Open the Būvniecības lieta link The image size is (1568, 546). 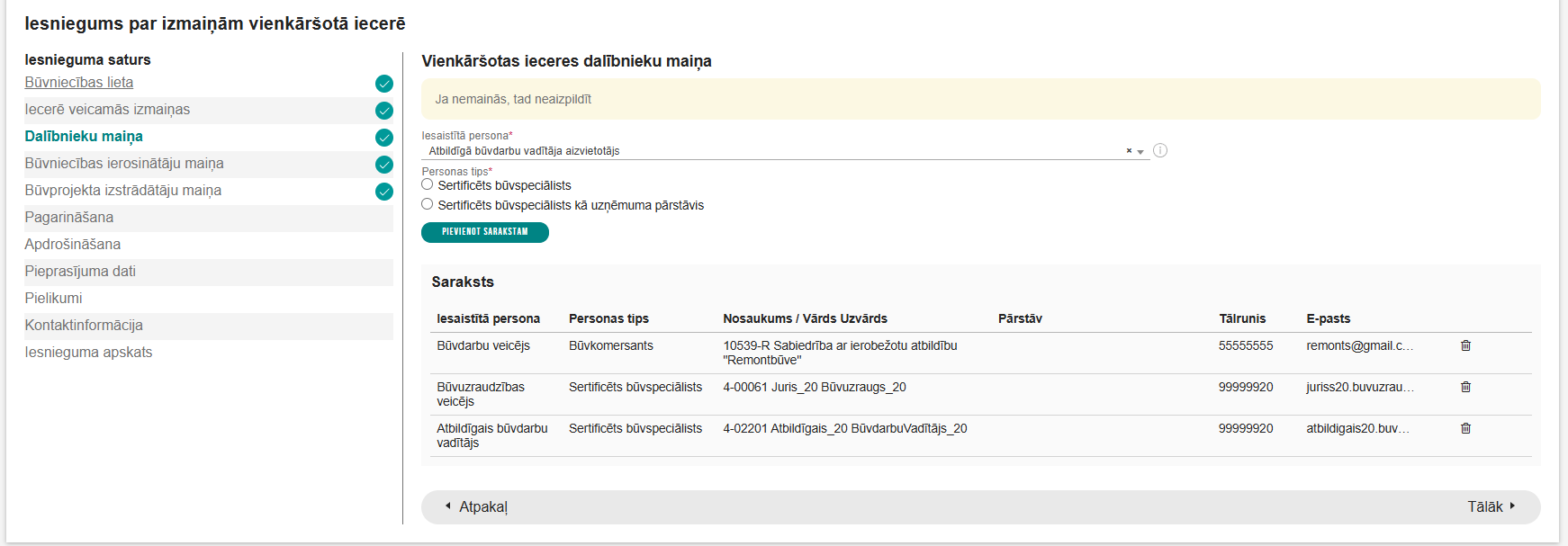pos(79,83)
